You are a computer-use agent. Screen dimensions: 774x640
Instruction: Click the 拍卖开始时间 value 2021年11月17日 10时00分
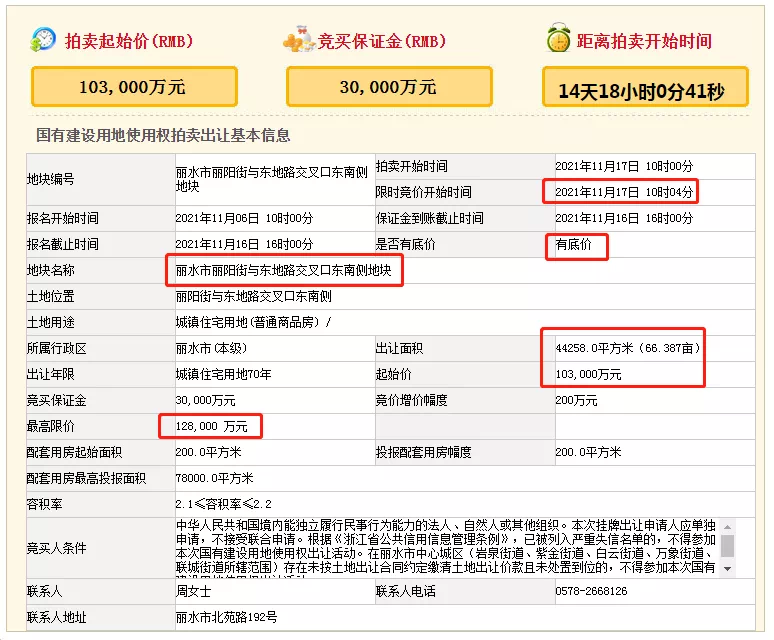click(x=624, y=166)
